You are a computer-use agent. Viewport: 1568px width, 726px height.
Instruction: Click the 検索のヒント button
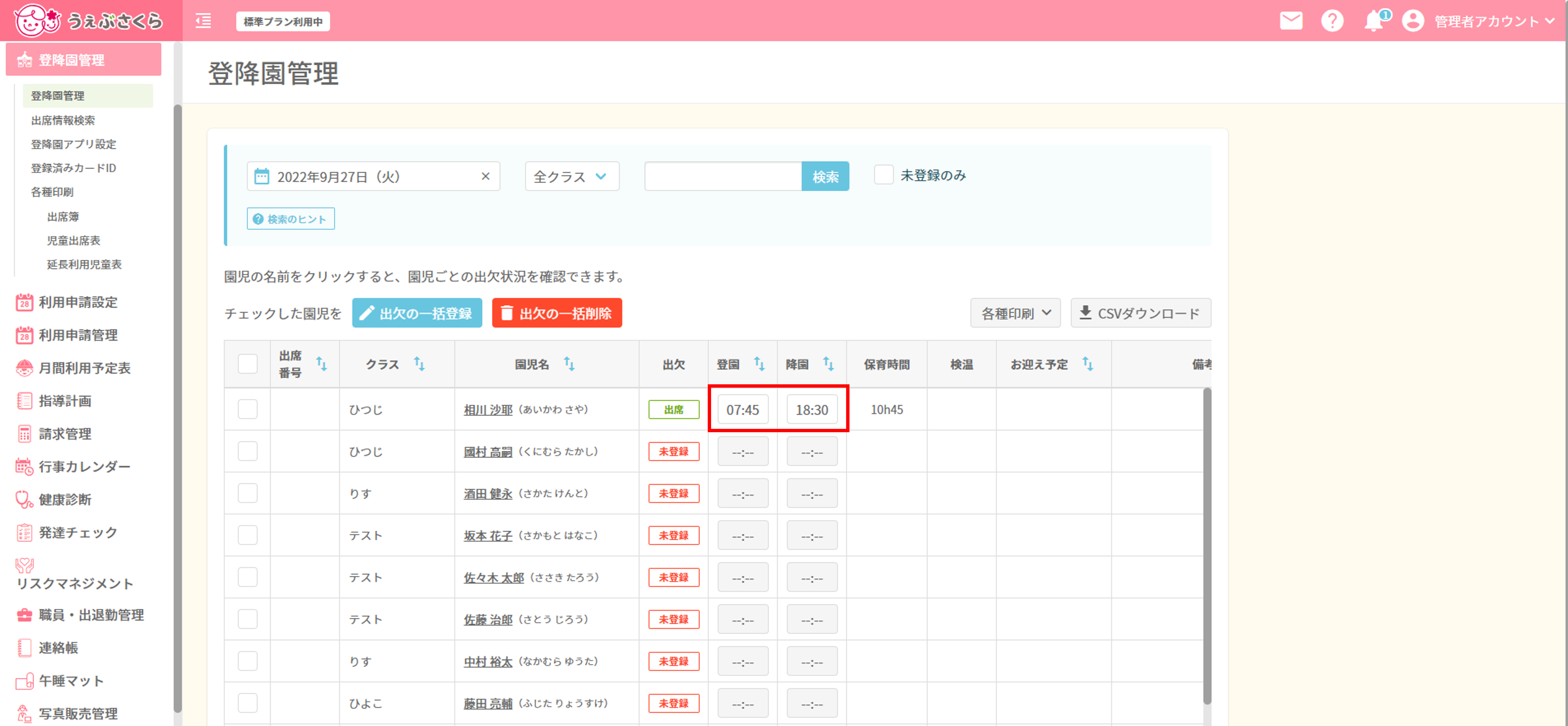pyautogui.click(x=291, y=219)
